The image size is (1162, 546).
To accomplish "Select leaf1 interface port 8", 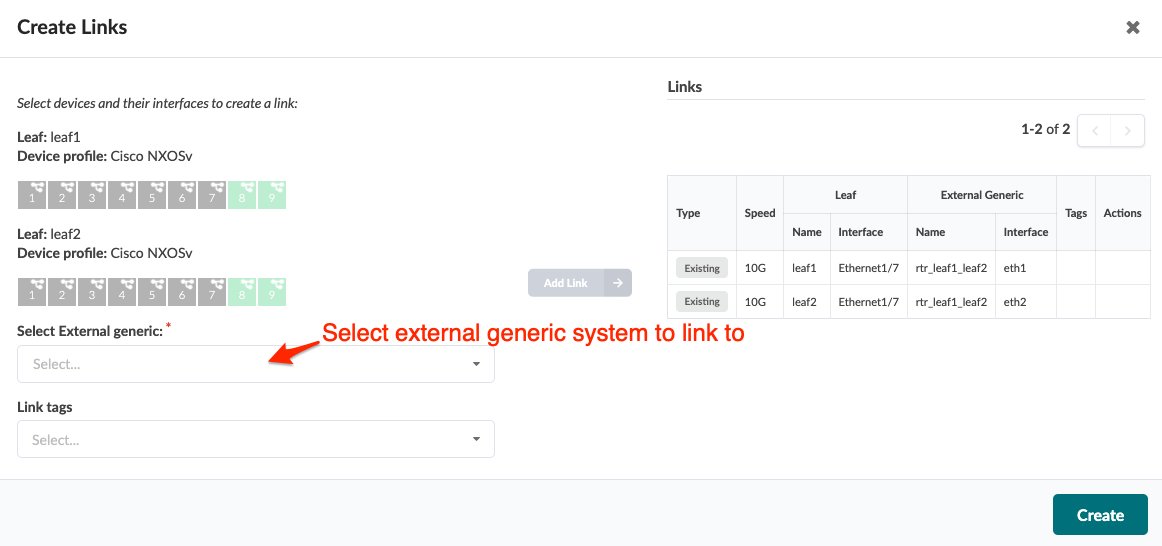I will click(242, 194).
